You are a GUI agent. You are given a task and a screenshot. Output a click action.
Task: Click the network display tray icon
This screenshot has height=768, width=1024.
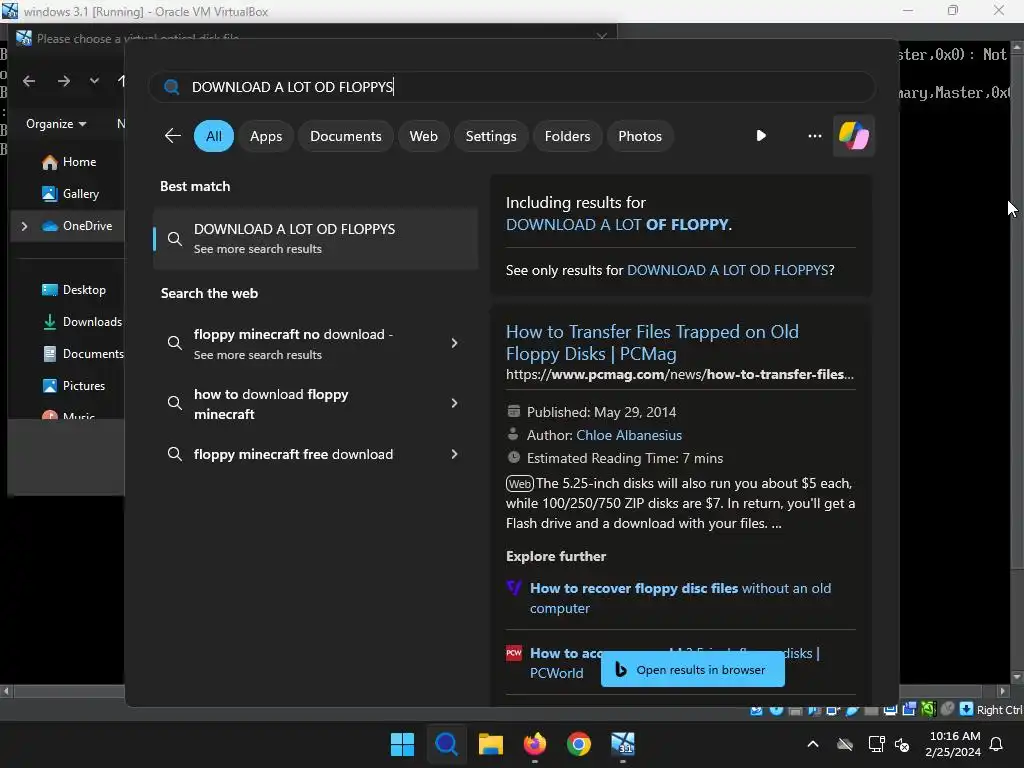click(x=876, y=744)
